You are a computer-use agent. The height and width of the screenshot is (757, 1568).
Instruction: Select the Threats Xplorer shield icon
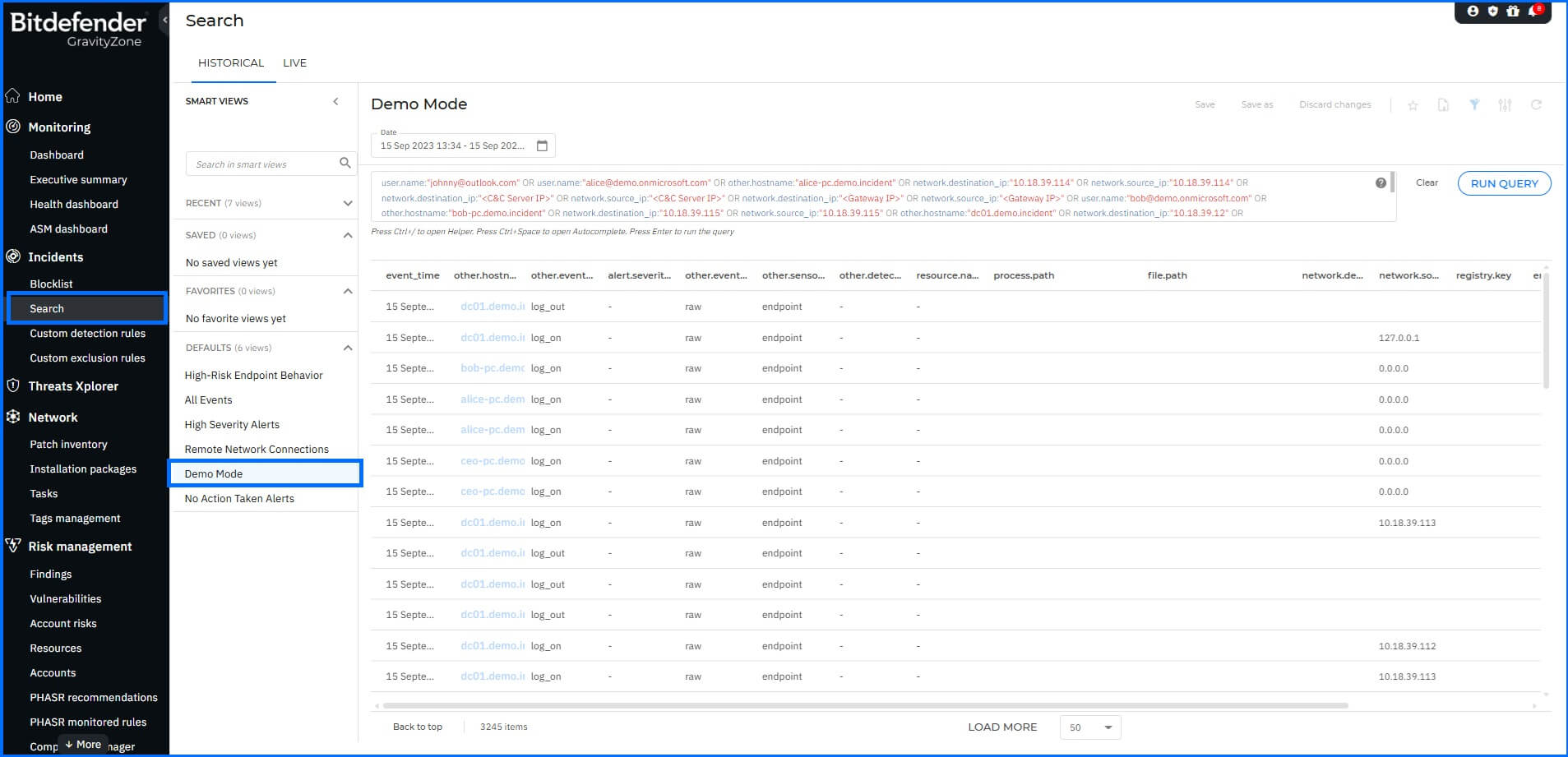click(13, 385)
